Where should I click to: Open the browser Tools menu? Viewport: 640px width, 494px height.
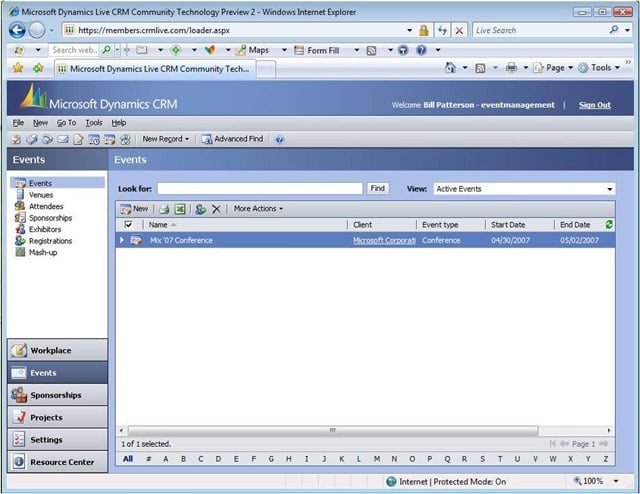point(599,68)
